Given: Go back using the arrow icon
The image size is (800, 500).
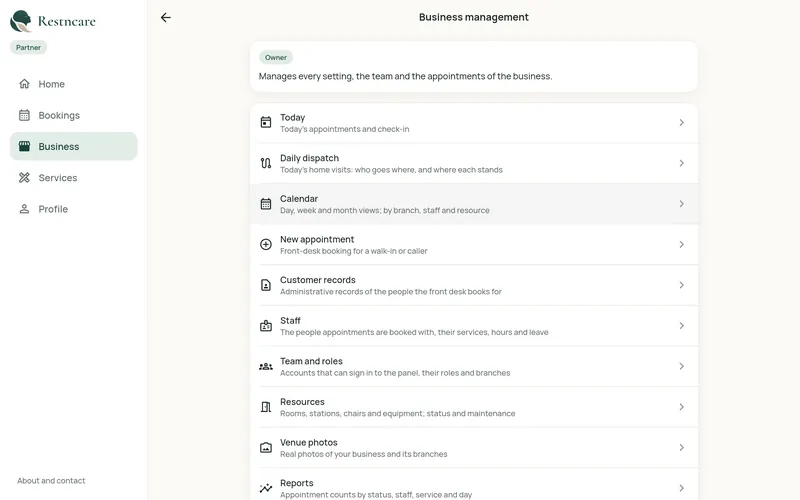Looking at the screenshot, I should (x=166, y=17).
